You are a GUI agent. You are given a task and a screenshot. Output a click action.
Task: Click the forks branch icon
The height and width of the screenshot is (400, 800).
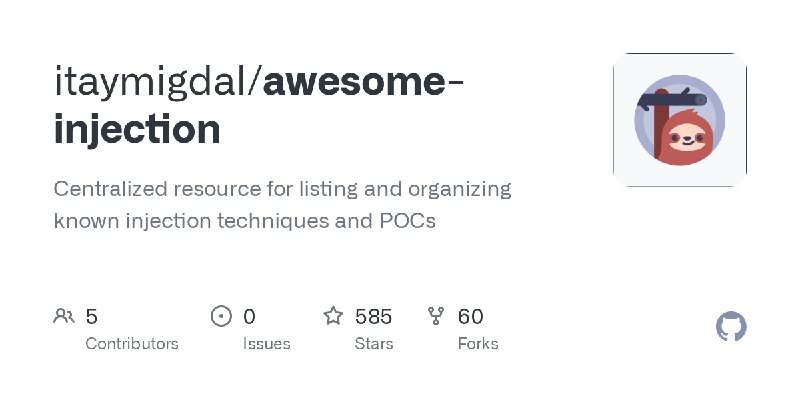tap(436, 316)
